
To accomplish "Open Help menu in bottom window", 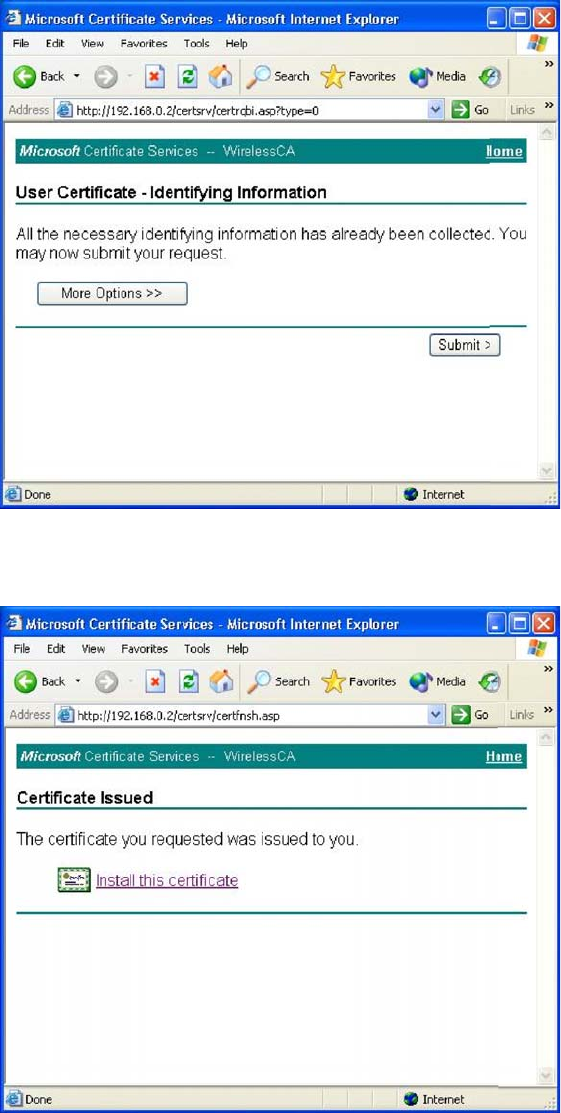I will (x=236, y=649).
